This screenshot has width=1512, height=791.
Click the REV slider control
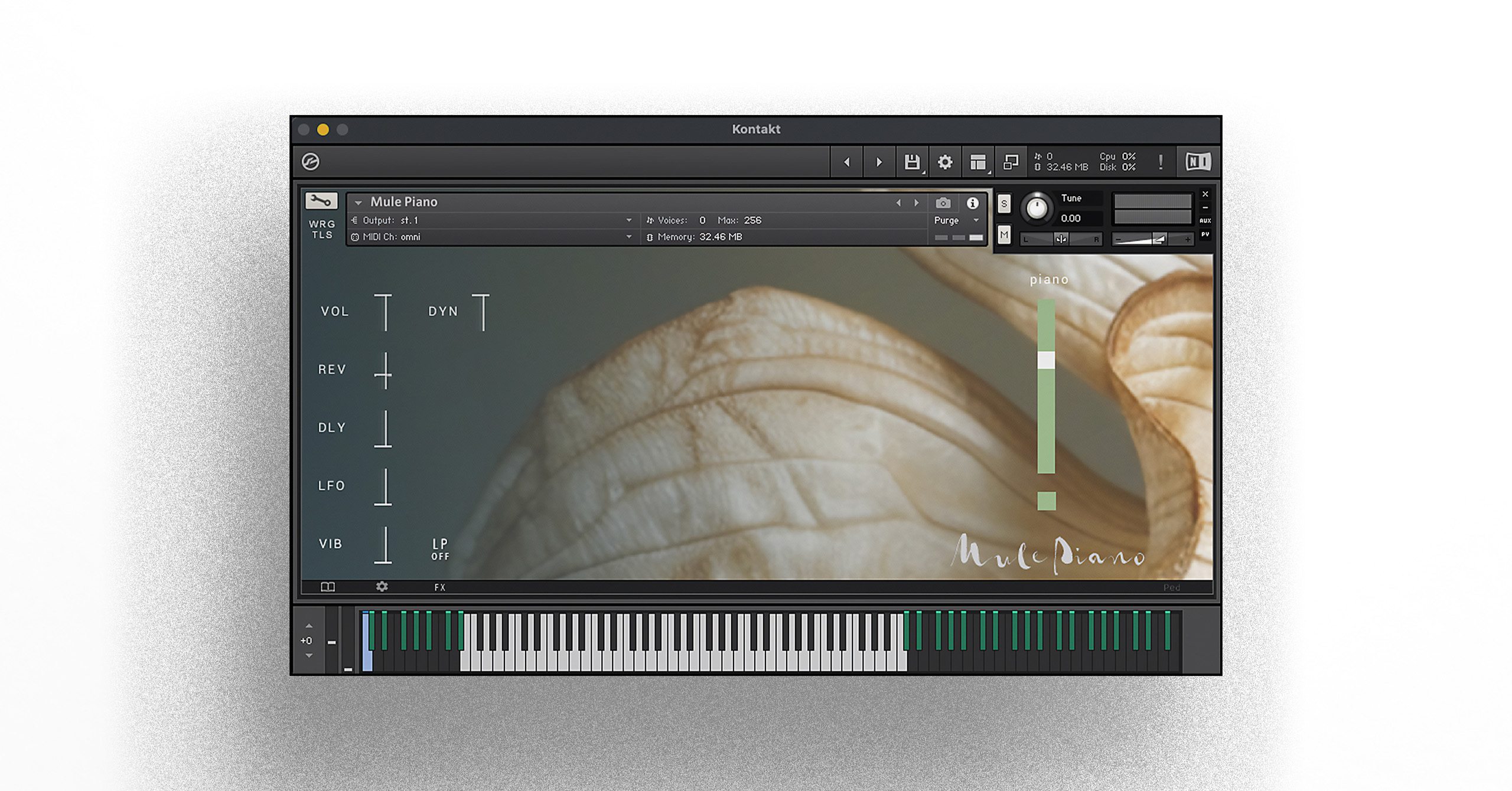(383, 370)
